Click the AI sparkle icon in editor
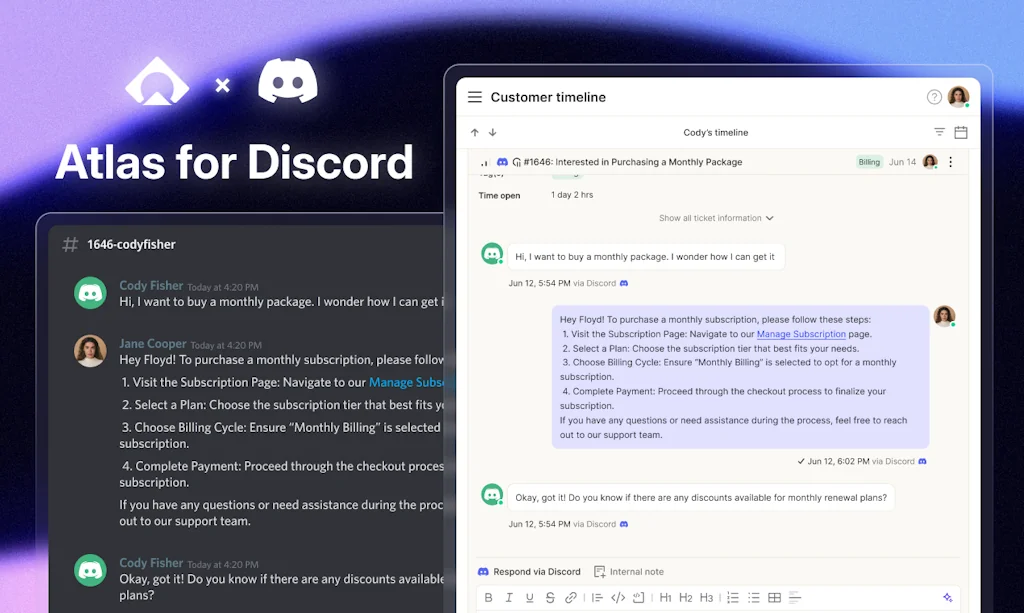 coord(947,598)
